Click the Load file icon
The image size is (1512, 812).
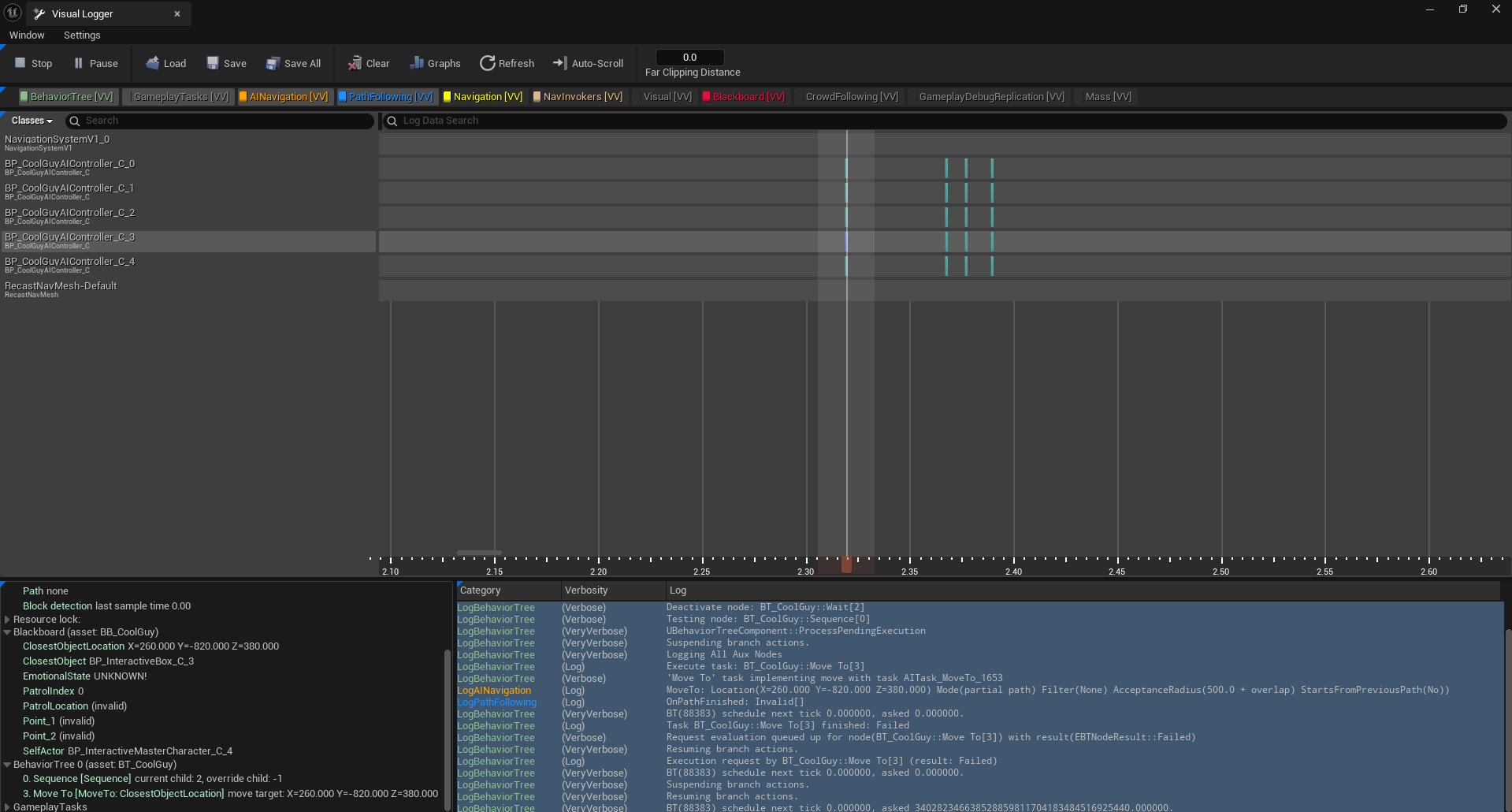(153, 63)
